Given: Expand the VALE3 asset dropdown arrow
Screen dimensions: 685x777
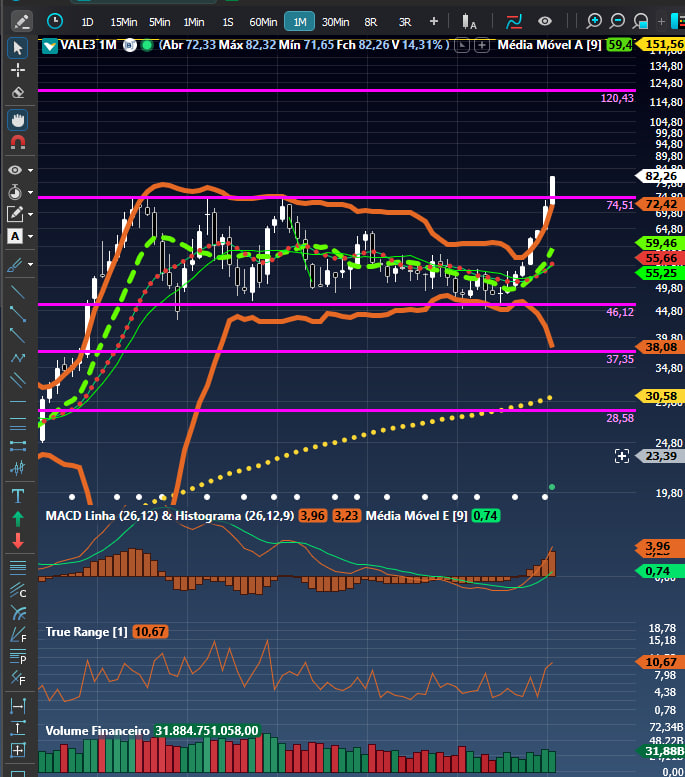Looking at the screenshot, I should point(50,47).
